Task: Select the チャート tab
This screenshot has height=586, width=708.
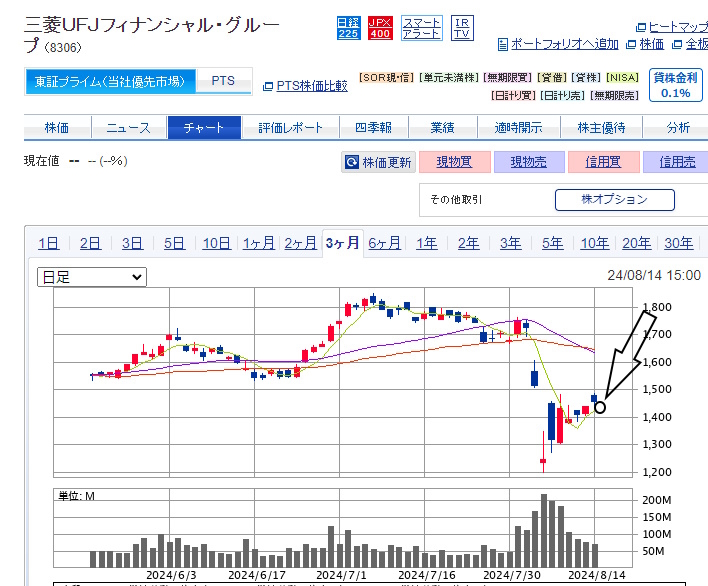Action: click(x=204, y=128)
